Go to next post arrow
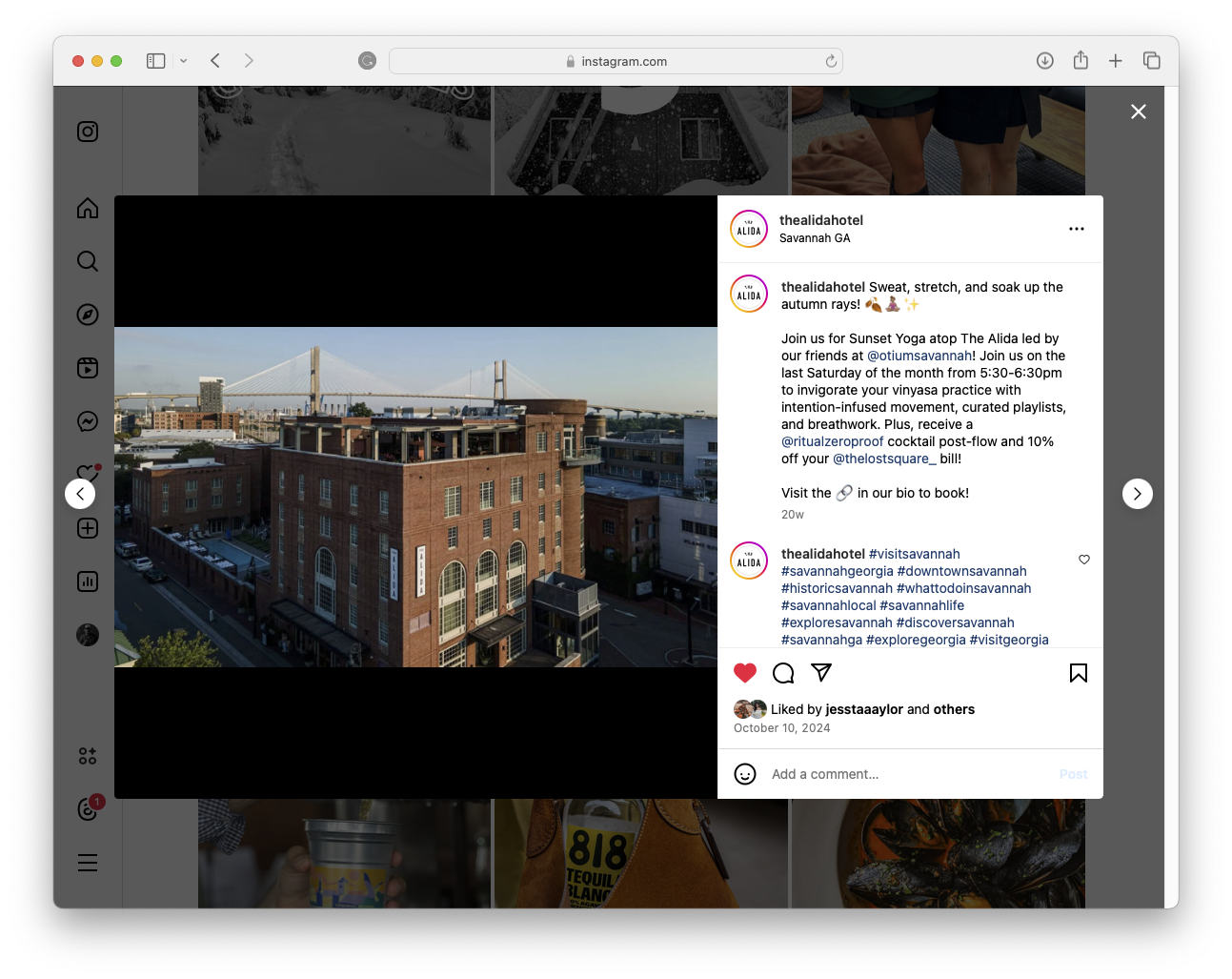Image resolution: width=1232 pixels, height=979 pixels. tap(1138, 494)
